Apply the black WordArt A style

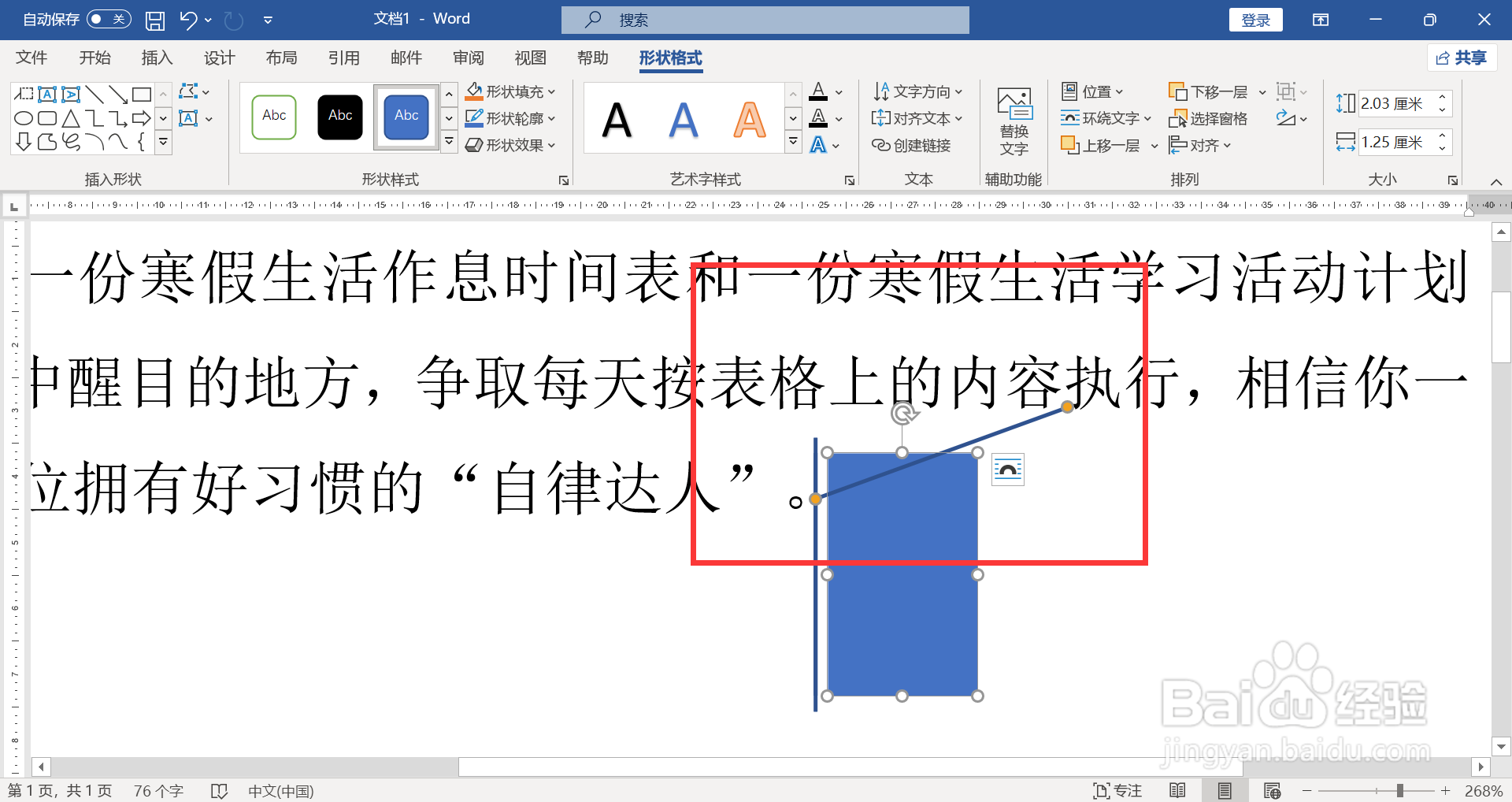click(x=617, y=121)
